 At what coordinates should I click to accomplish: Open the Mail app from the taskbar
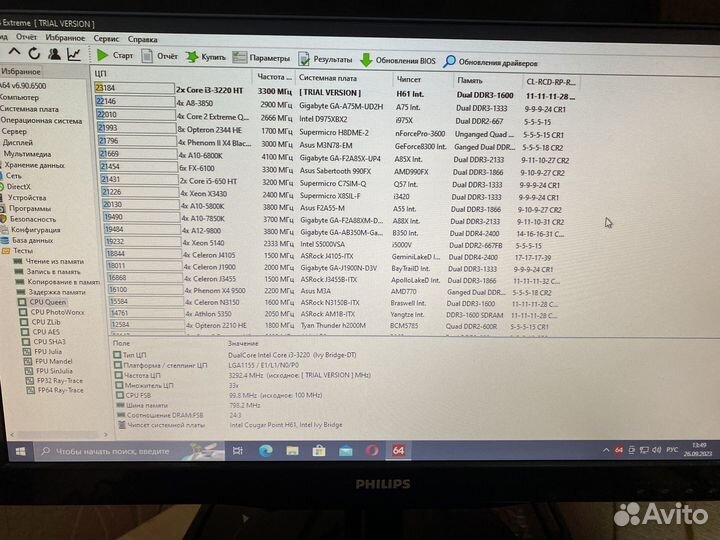pos(345,451)
